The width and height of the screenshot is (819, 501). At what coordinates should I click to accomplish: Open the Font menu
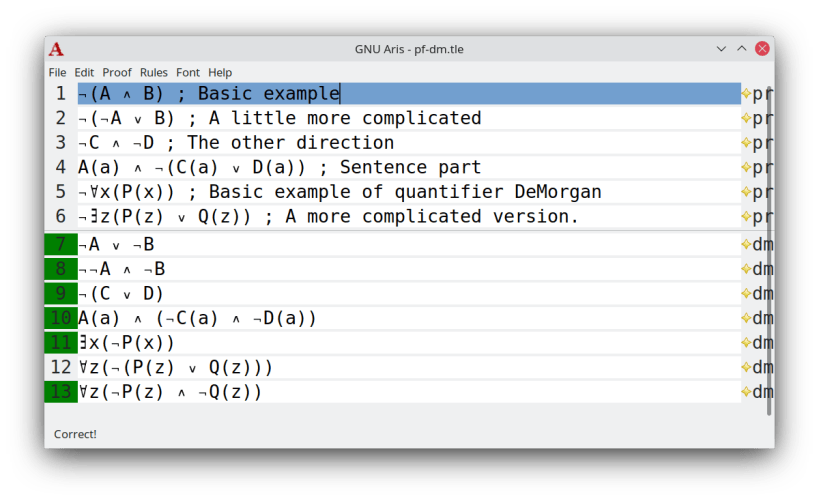188,73
